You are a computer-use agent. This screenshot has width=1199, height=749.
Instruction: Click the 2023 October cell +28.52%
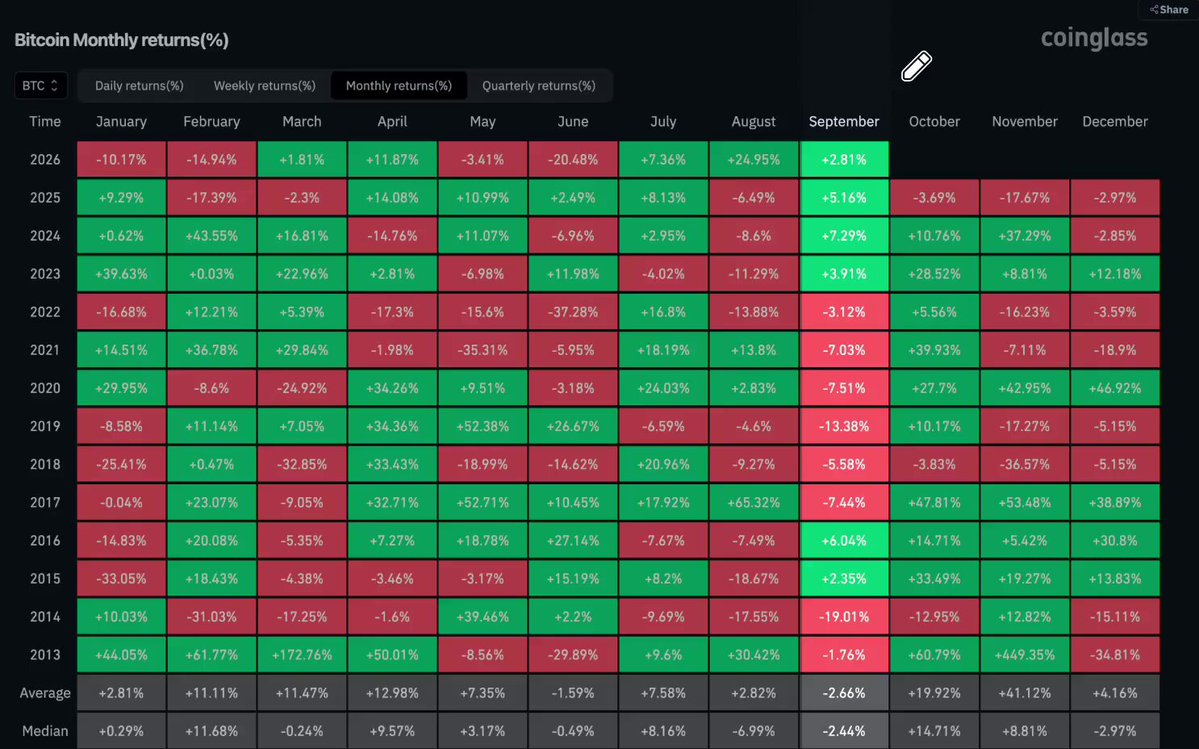point(934,274)
